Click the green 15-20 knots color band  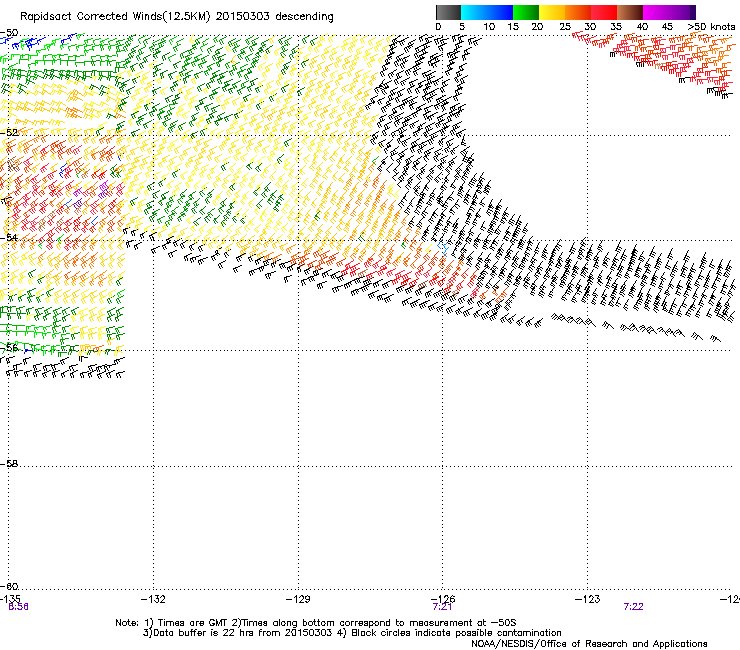(x=526, y=12)
